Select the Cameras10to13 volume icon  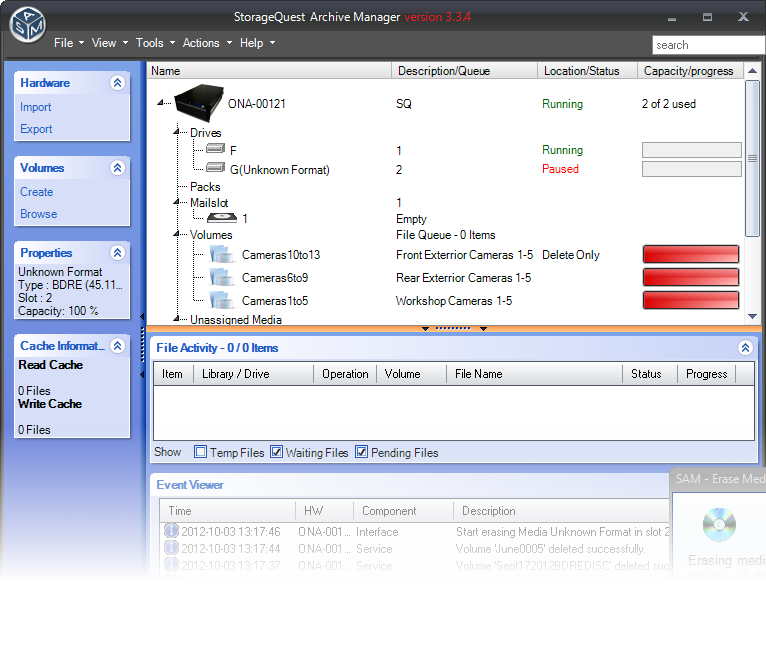point(222,254)
